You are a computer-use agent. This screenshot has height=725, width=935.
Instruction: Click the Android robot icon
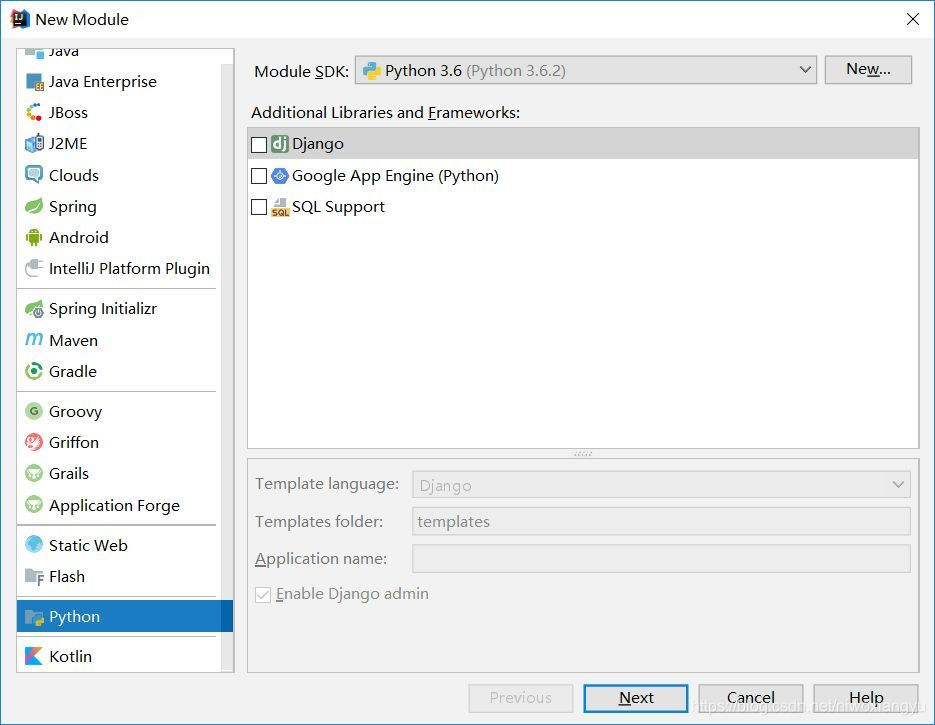[x=34, y=237]
